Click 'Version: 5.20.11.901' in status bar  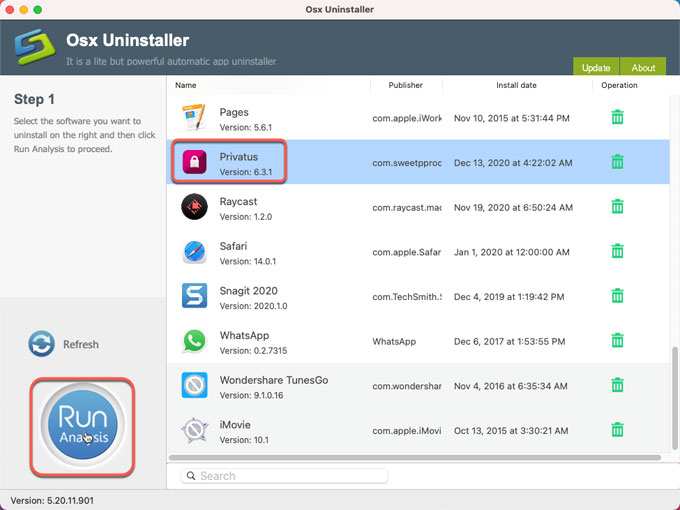click(52, 500)
